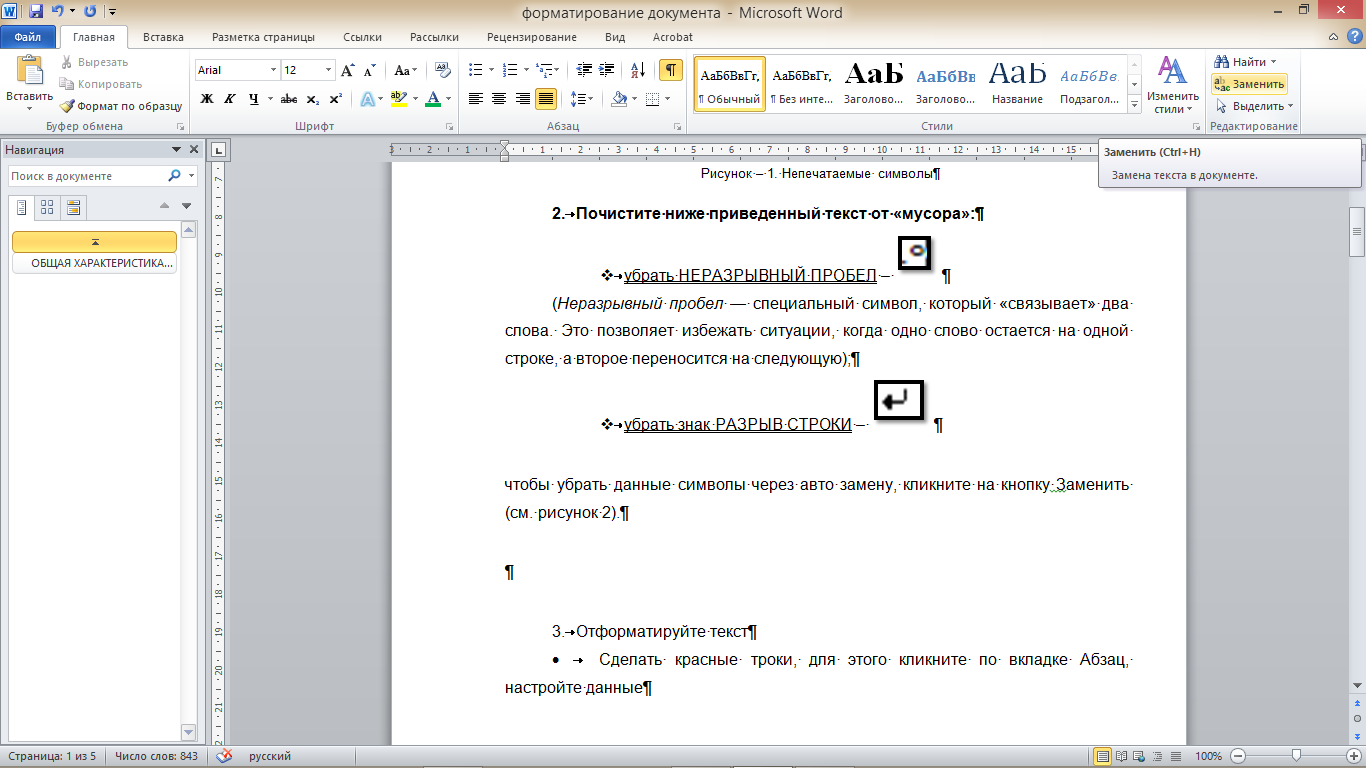Click the zoom slider handle

(1296, 756)
